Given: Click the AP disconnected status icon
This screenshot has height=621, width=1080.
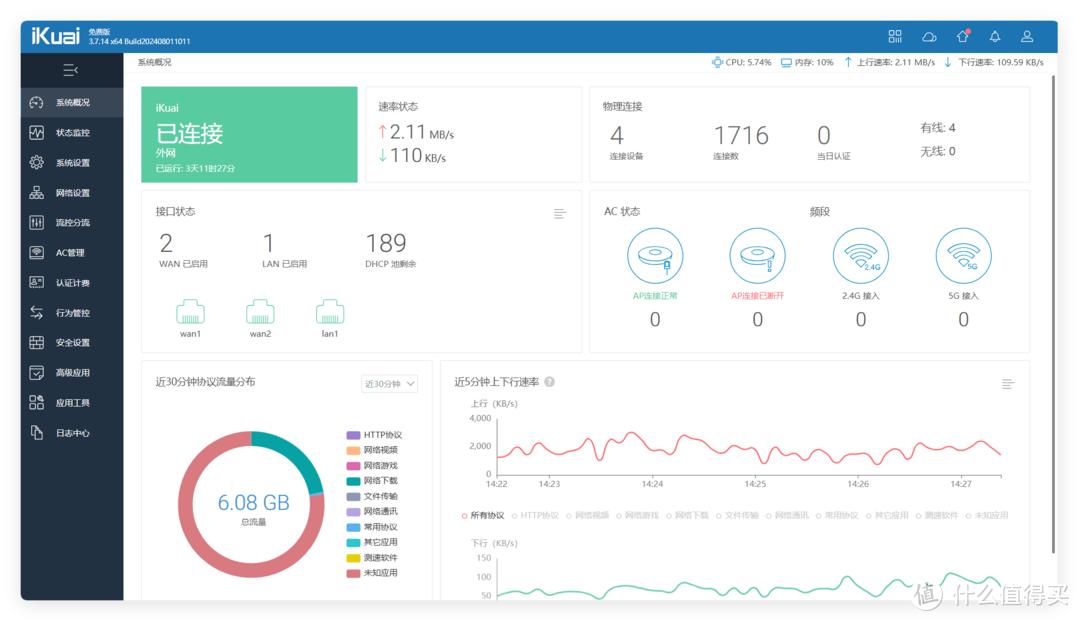Looking at the screenshot, I should tap(757, 256).
